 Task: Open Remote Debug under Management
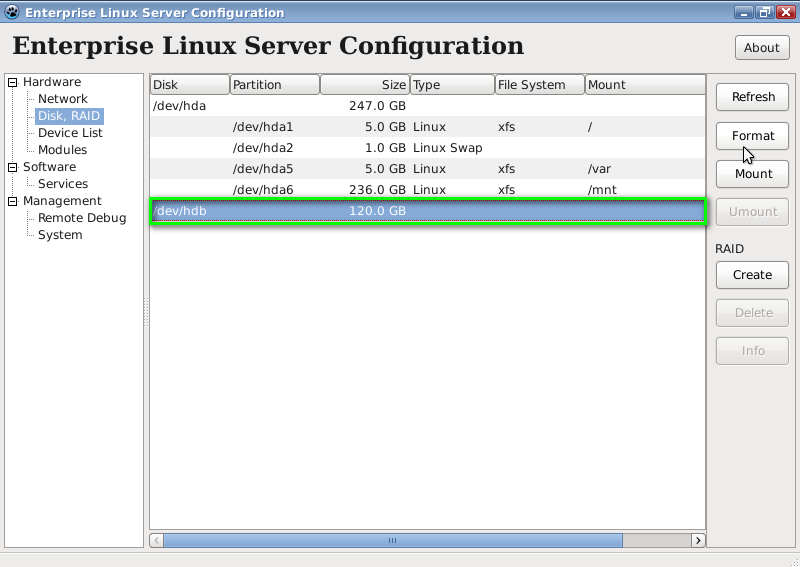click(82, 218)
